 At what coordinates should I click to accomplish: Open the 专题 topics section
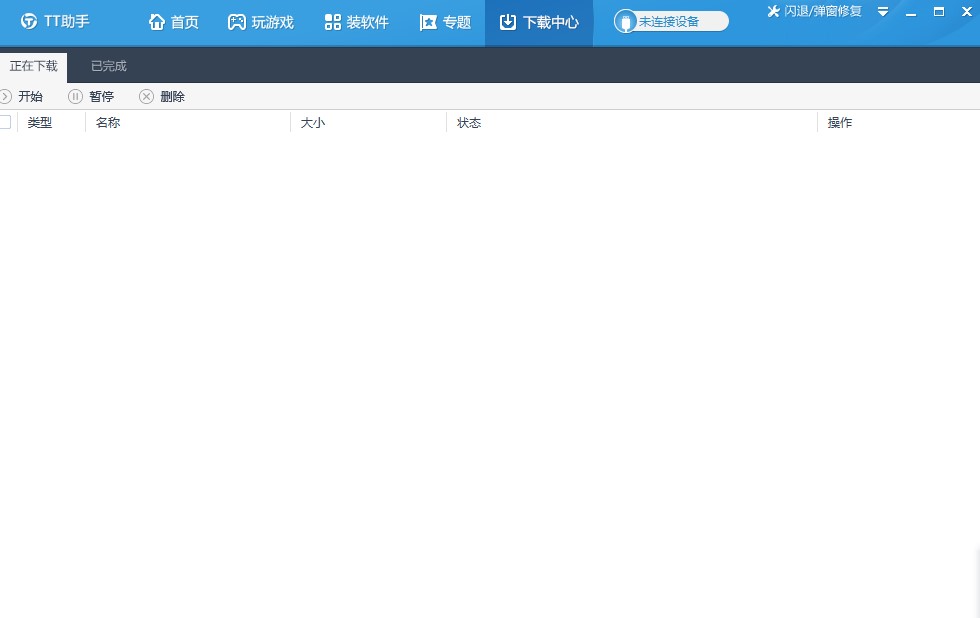coord(445,22)
